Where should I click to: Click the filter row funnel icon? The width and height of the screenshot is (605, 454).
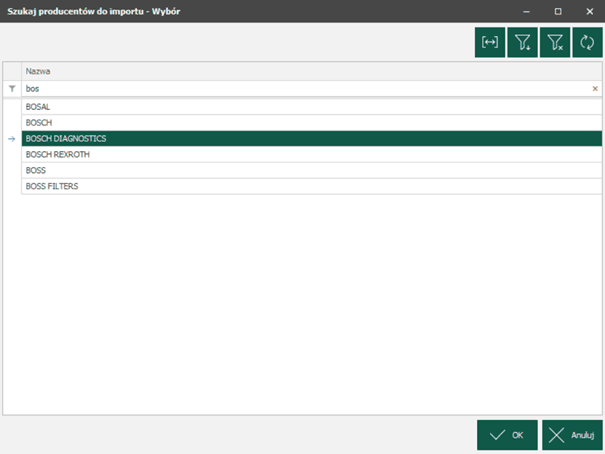point(12,89)
